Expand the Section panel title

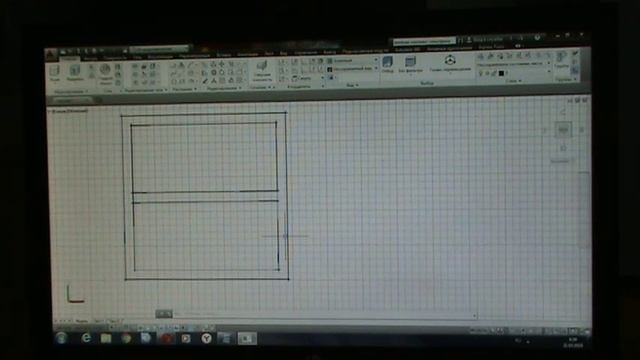(x=262, y=87)
